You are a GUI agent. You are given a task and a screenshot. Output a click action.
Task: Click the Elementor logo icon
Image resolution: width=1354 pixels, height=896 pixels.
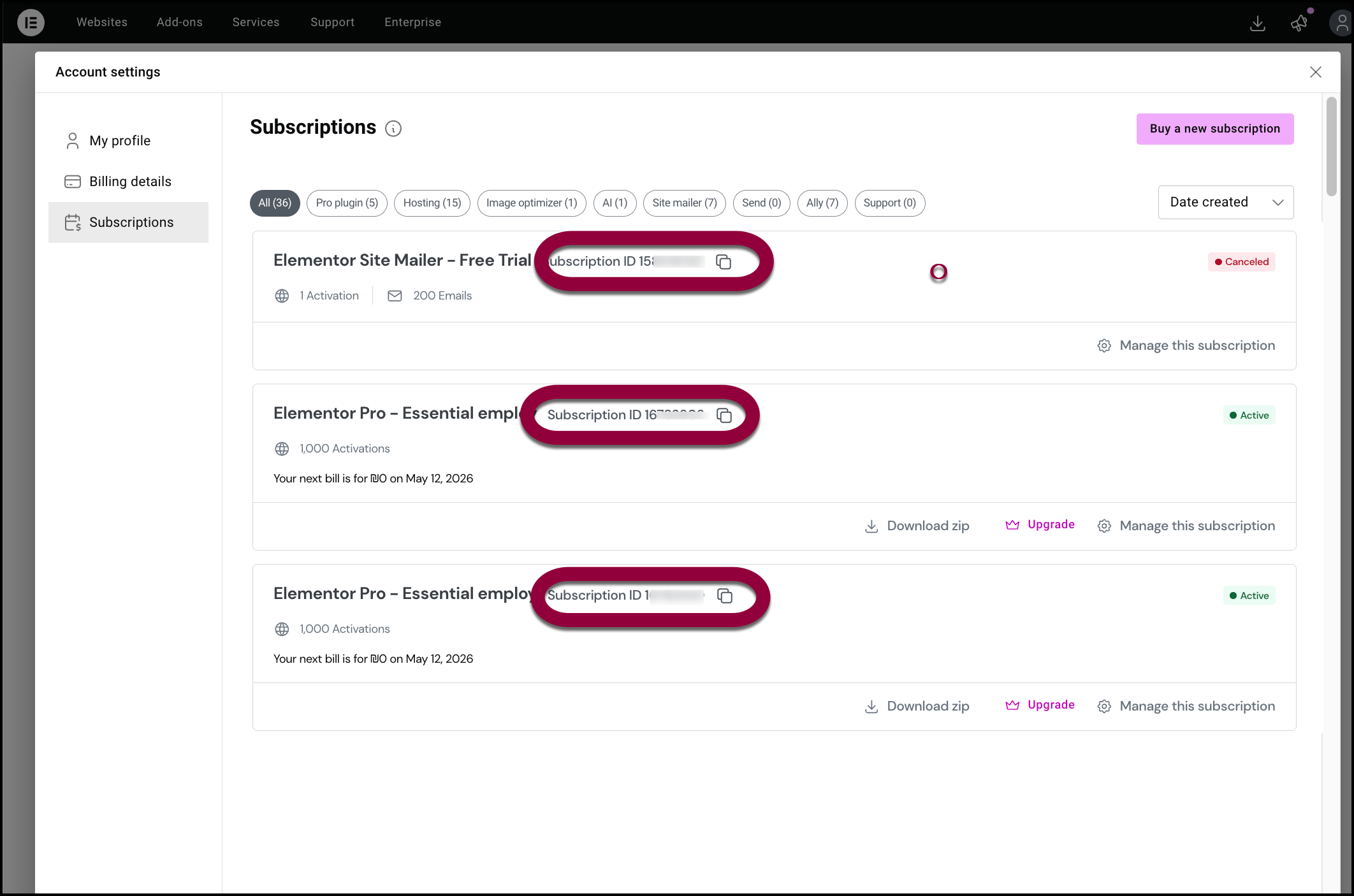[x=31, y=22]
